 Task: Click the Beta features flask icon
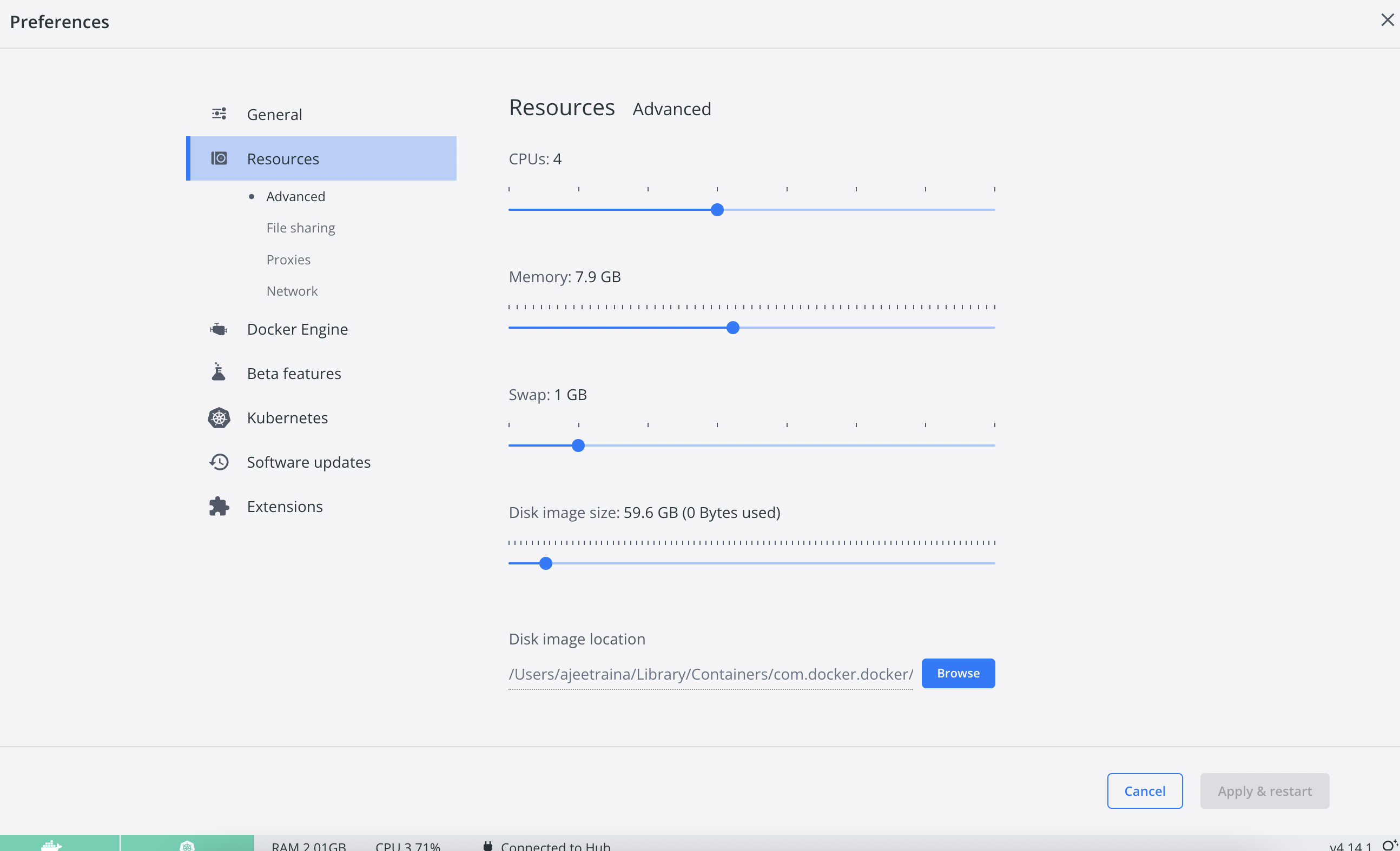(219, 373)
